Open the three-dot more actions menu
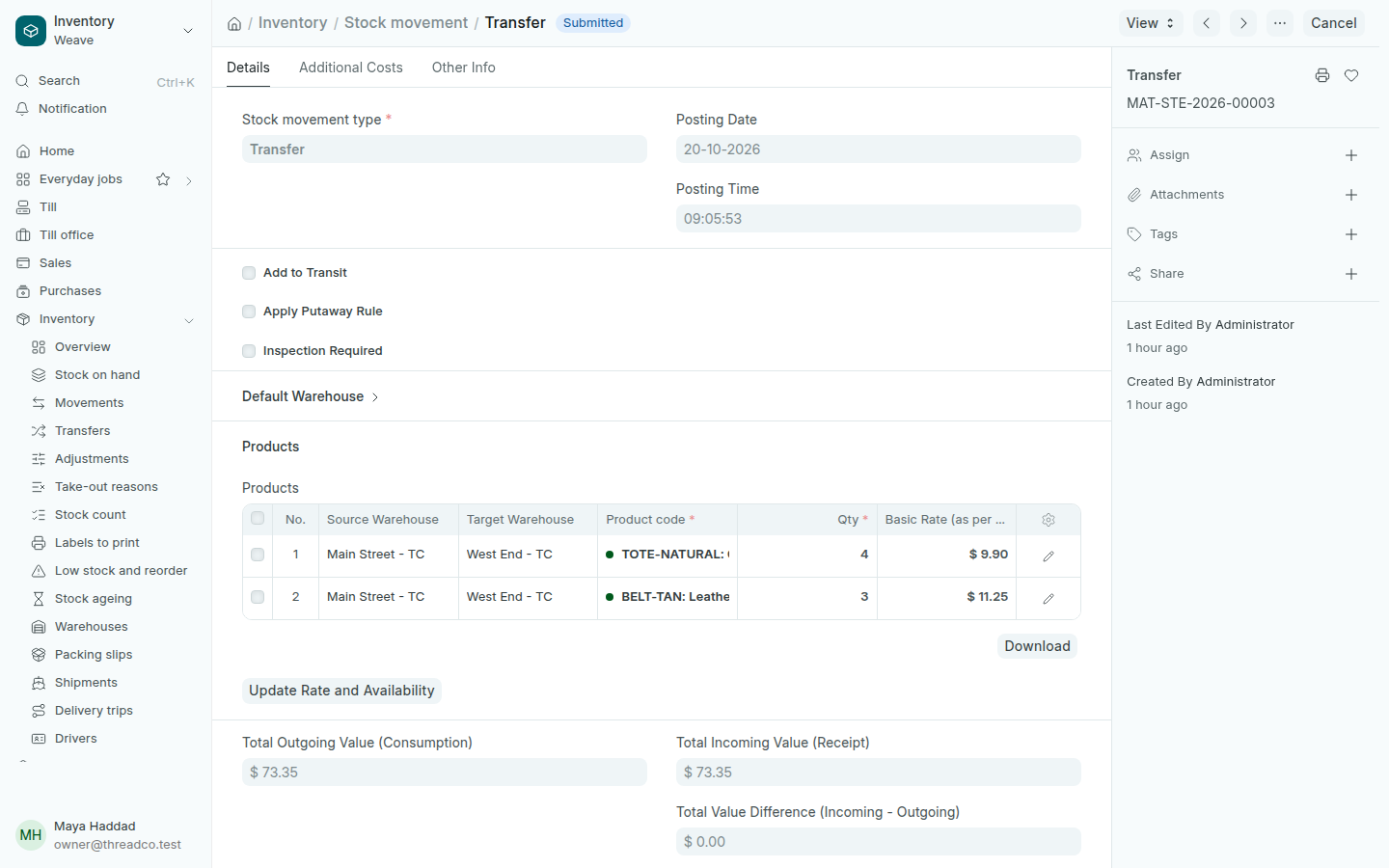This screenshot has width=1389, height=868. tap(1280, 23)
